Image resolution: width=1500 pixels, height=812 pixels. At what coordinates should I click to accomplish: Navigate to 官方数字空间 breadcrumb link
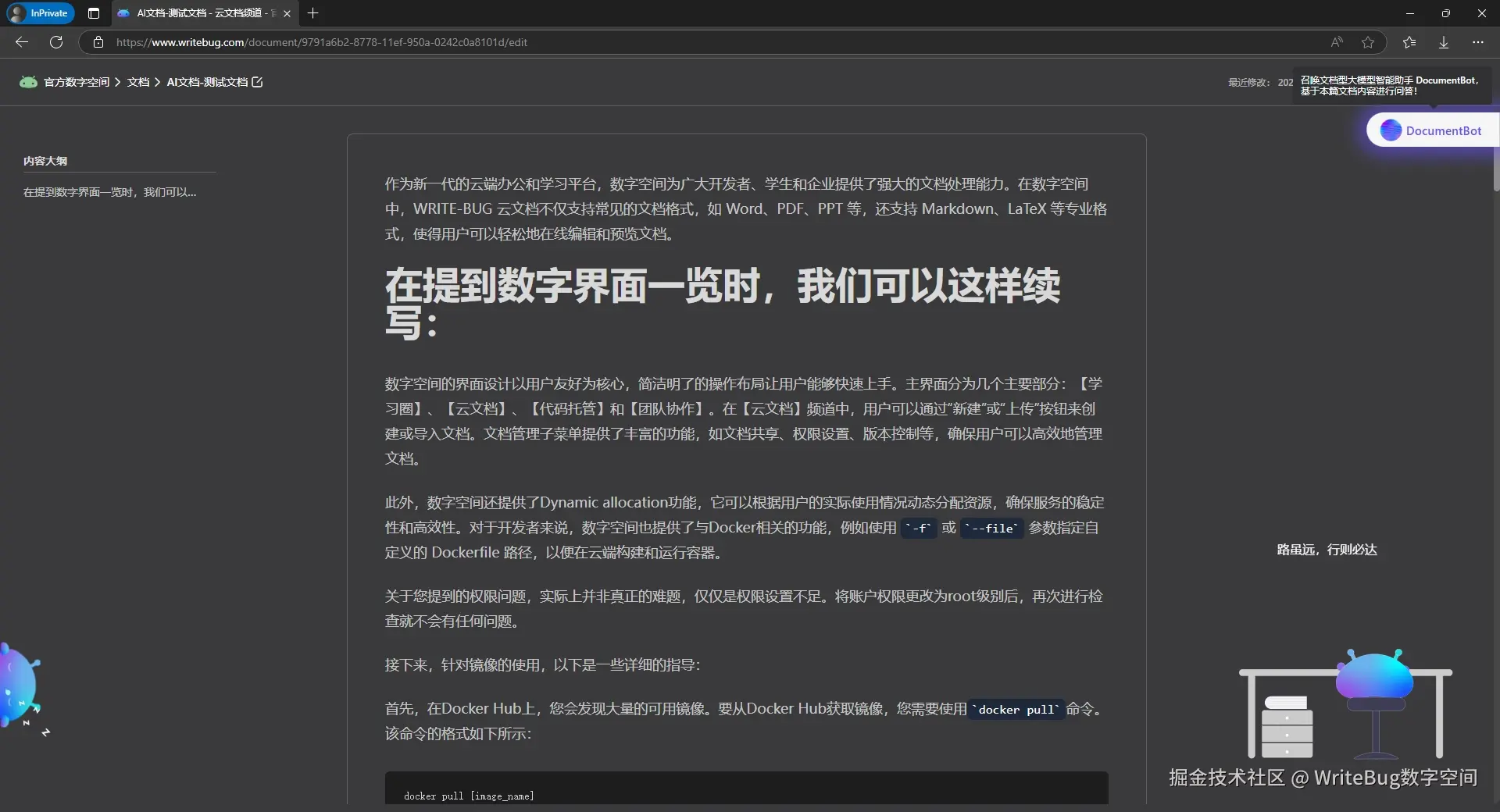77,82
